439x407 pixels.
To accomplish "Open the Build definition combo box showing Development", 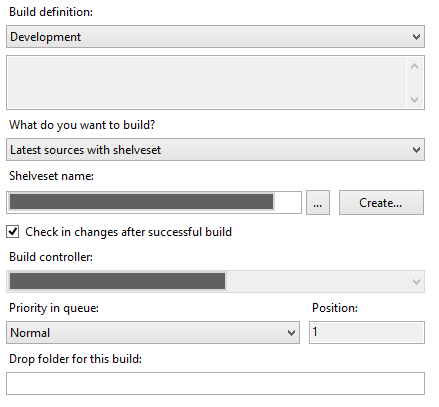I will tap(215, 37).
